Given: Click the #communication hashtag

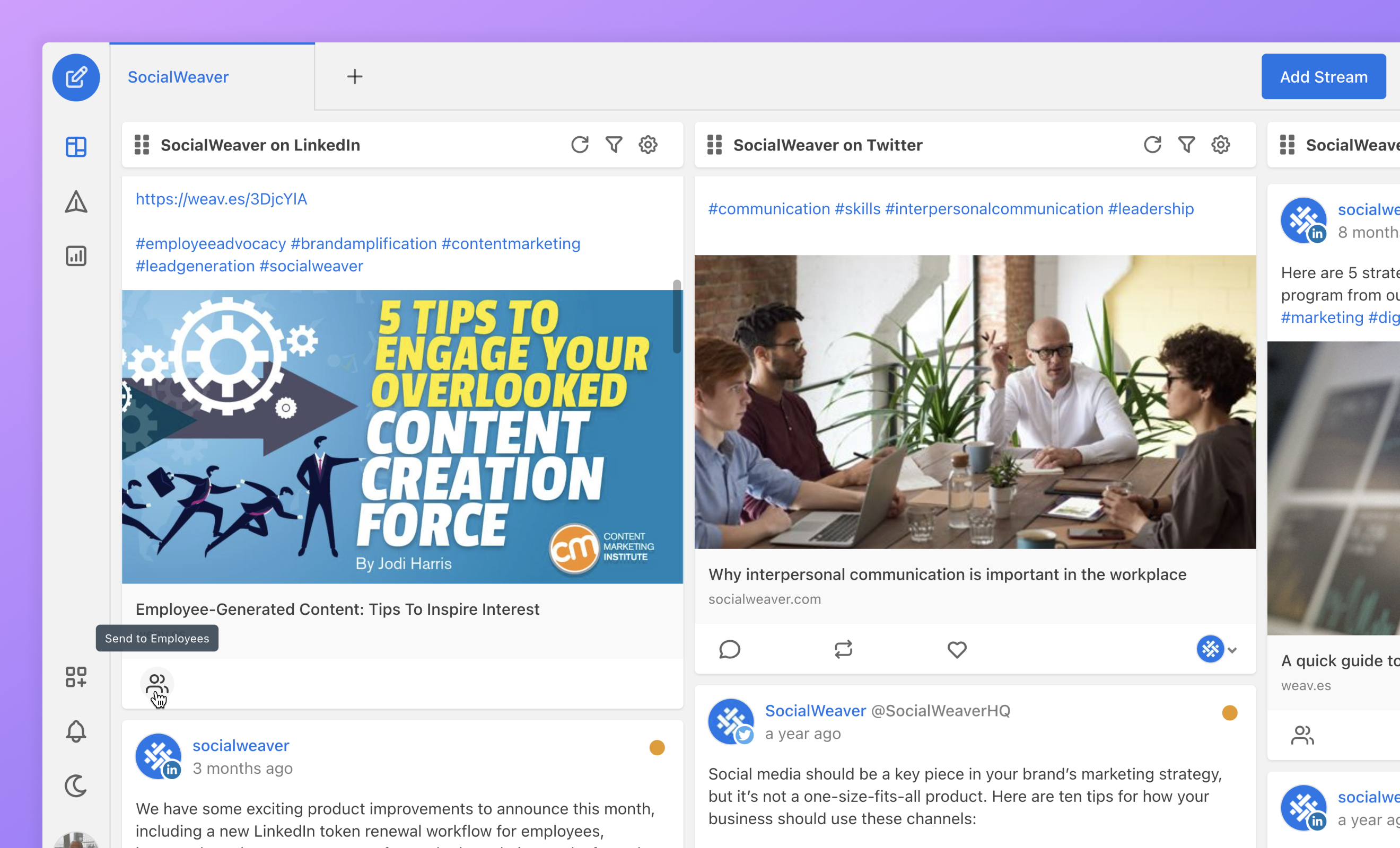Looking at the screenshot, I should tap(769, 209).
